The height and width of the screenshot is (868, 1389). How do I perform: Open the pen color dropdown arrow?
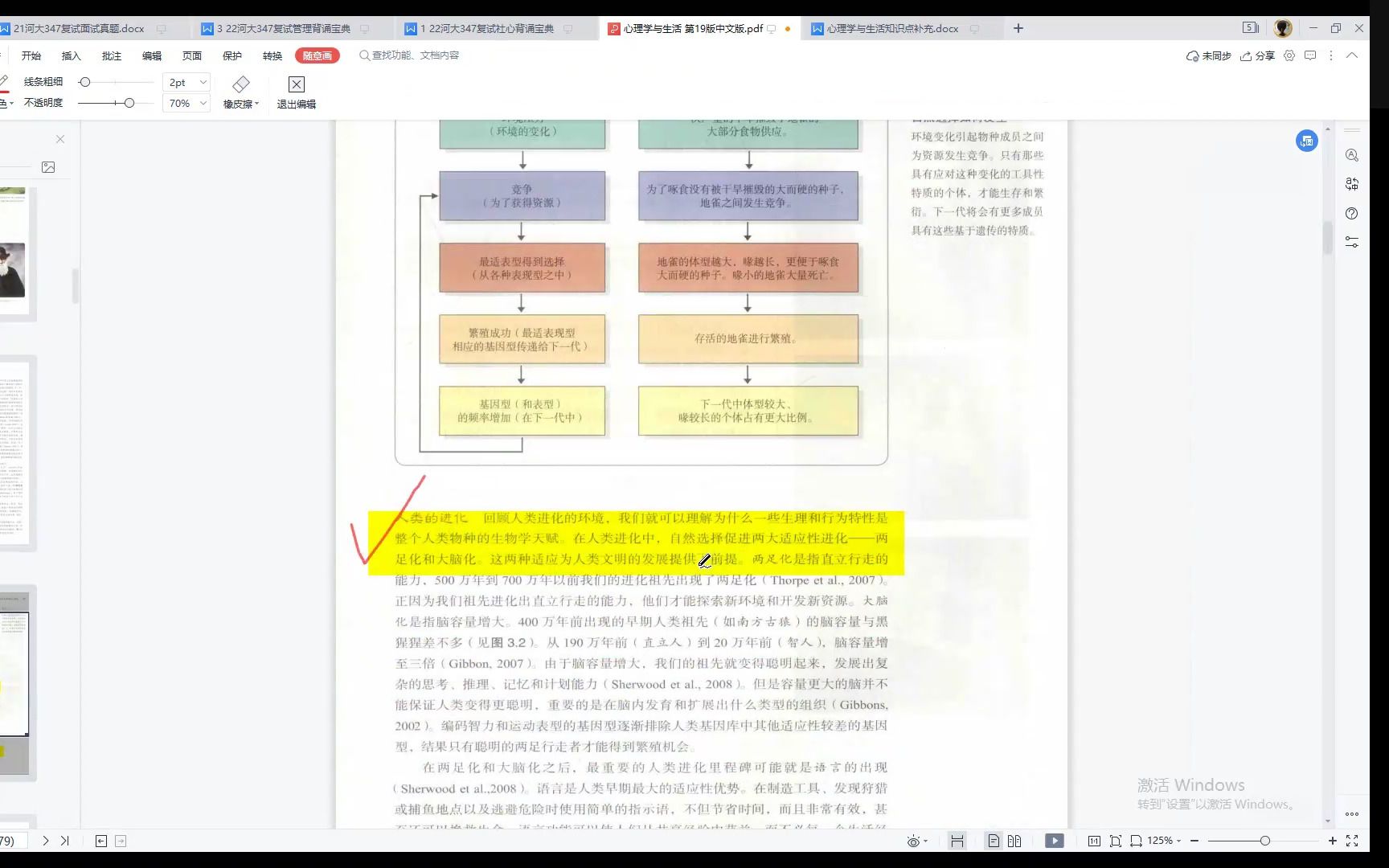click(x=11, y=104)
